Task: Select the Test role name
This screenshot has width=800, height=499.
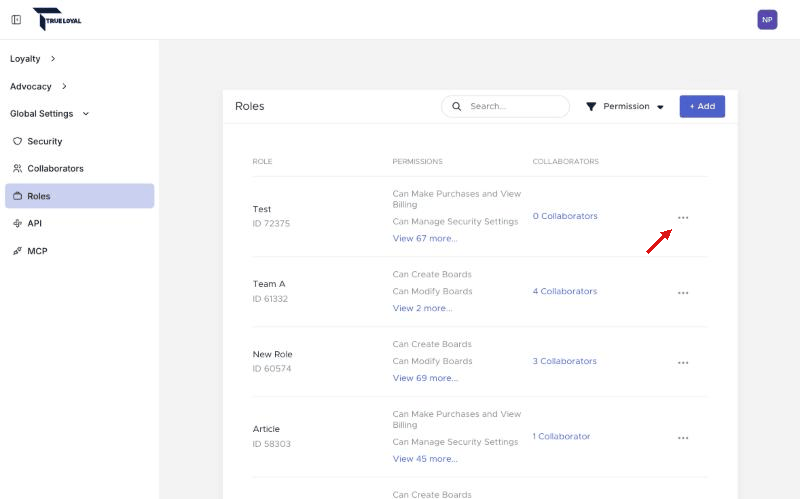Action: click(x=262, y=209)
